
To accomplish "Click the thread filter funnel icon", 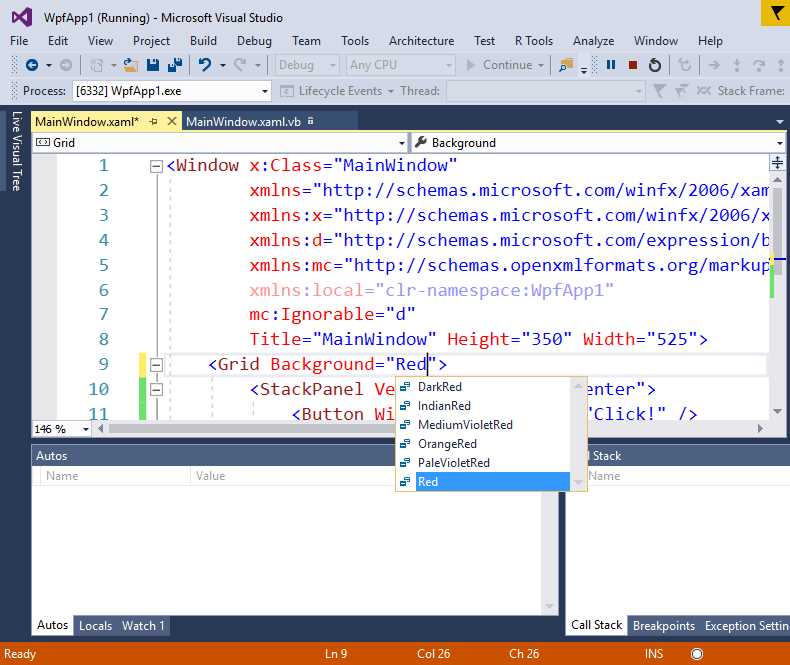I will coord(659,91).
